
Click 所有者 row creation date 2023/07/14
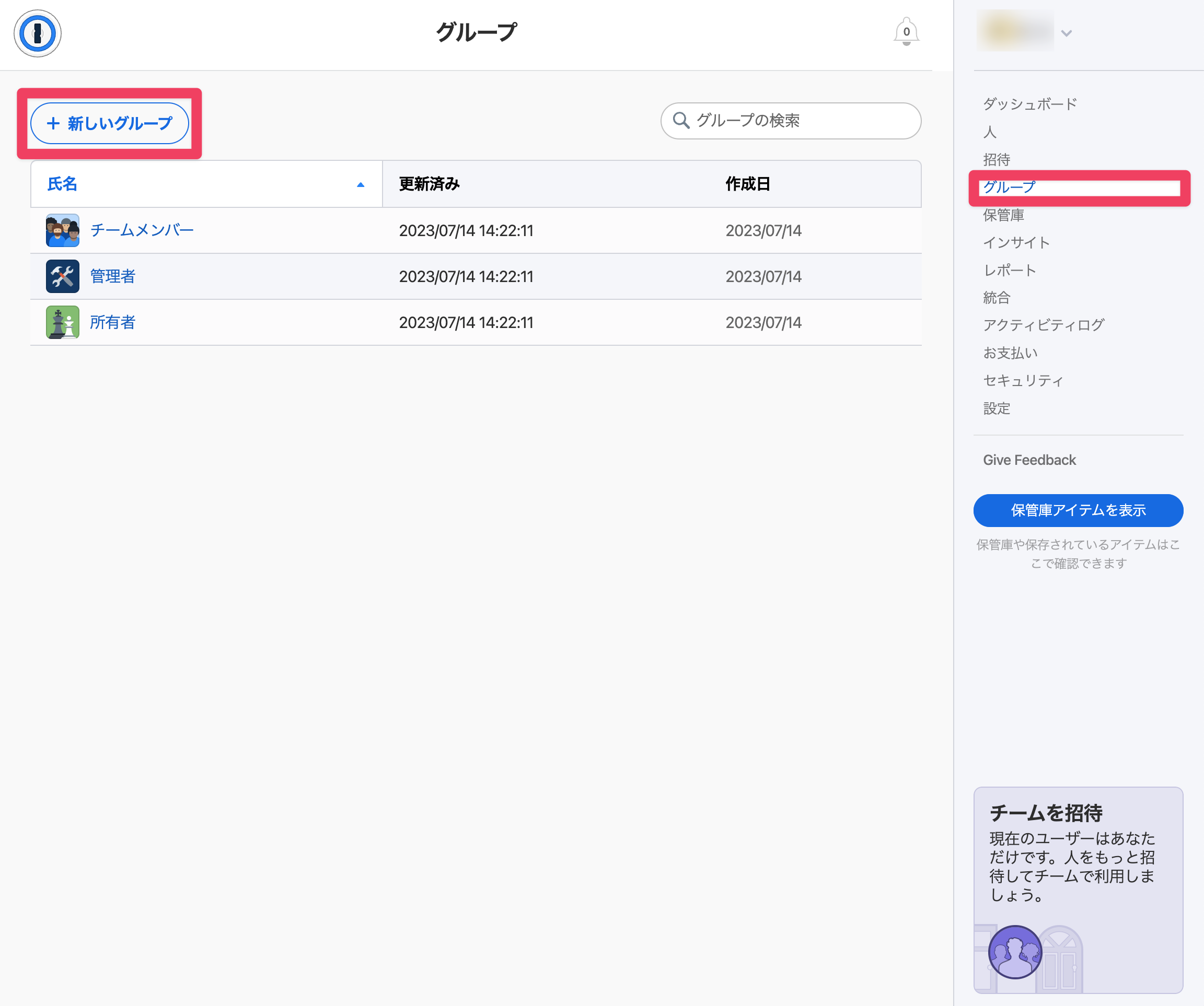coord(763,322)
